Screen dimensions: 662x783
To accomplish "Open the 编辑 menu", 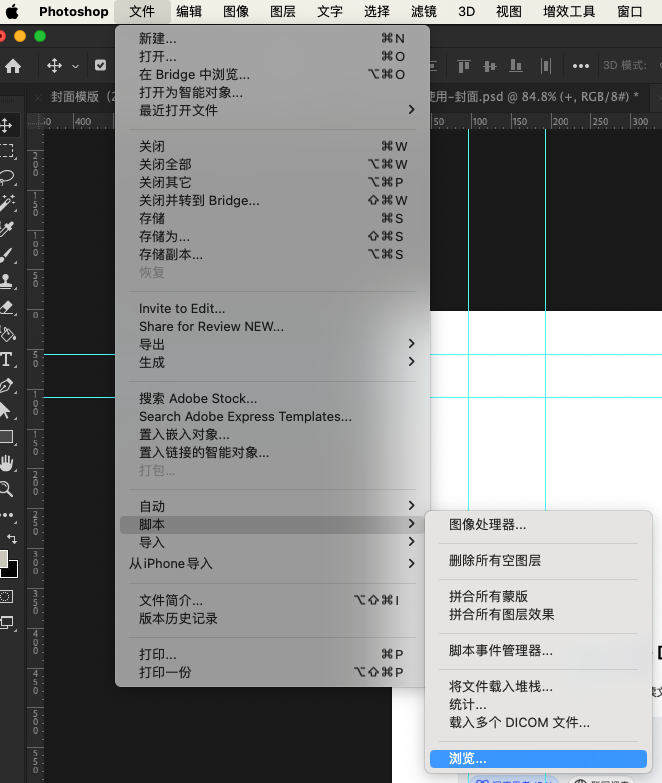I will (189, 11).
